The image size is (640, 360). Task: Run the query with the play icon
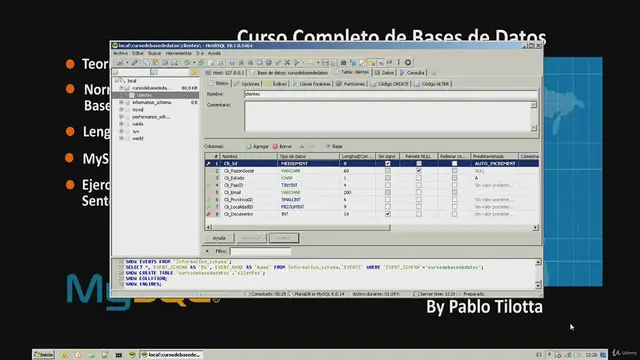[296, 62]
